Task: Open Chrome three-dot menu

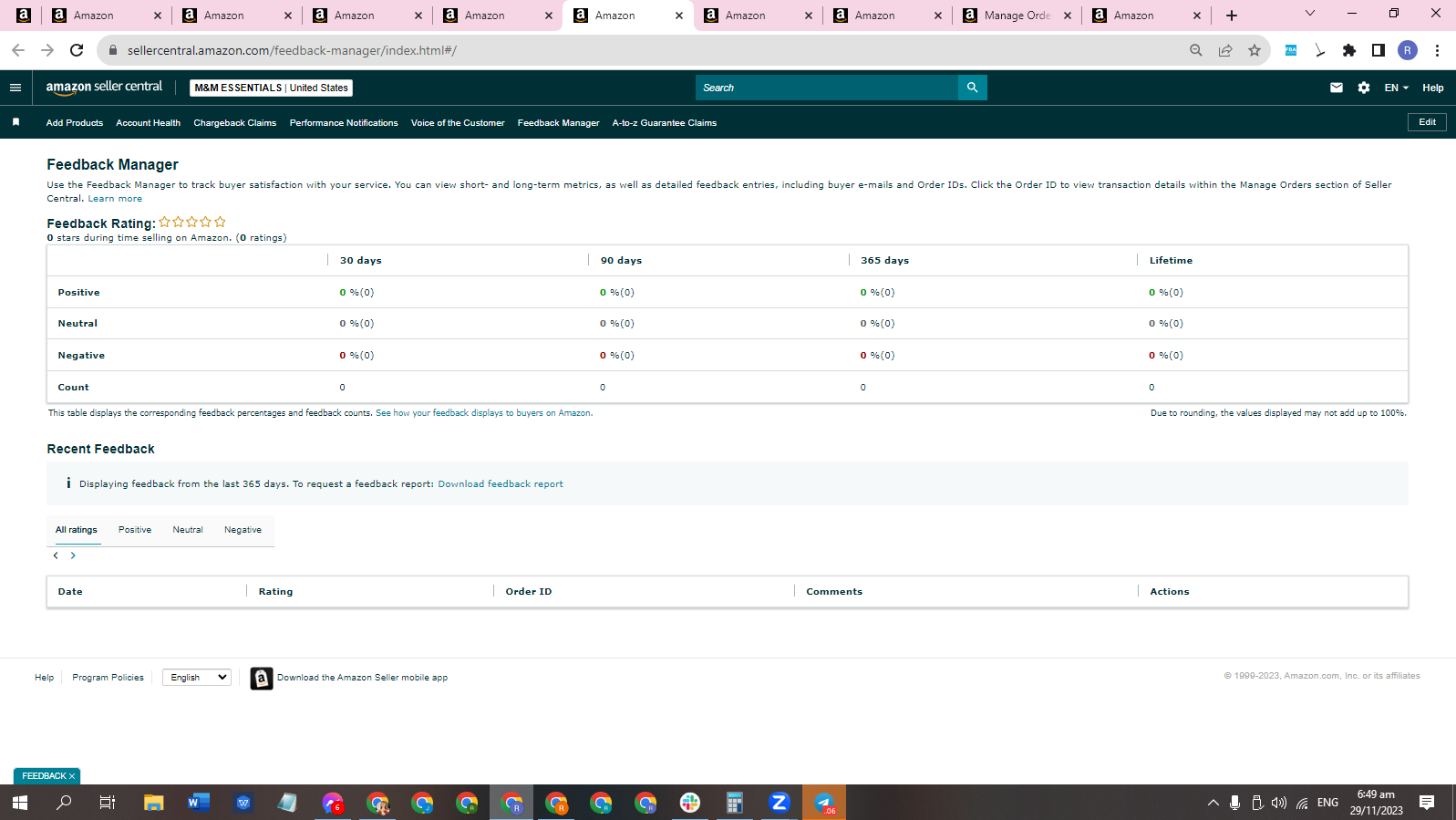Action: pyautogui.click(x=1437, y=50)
